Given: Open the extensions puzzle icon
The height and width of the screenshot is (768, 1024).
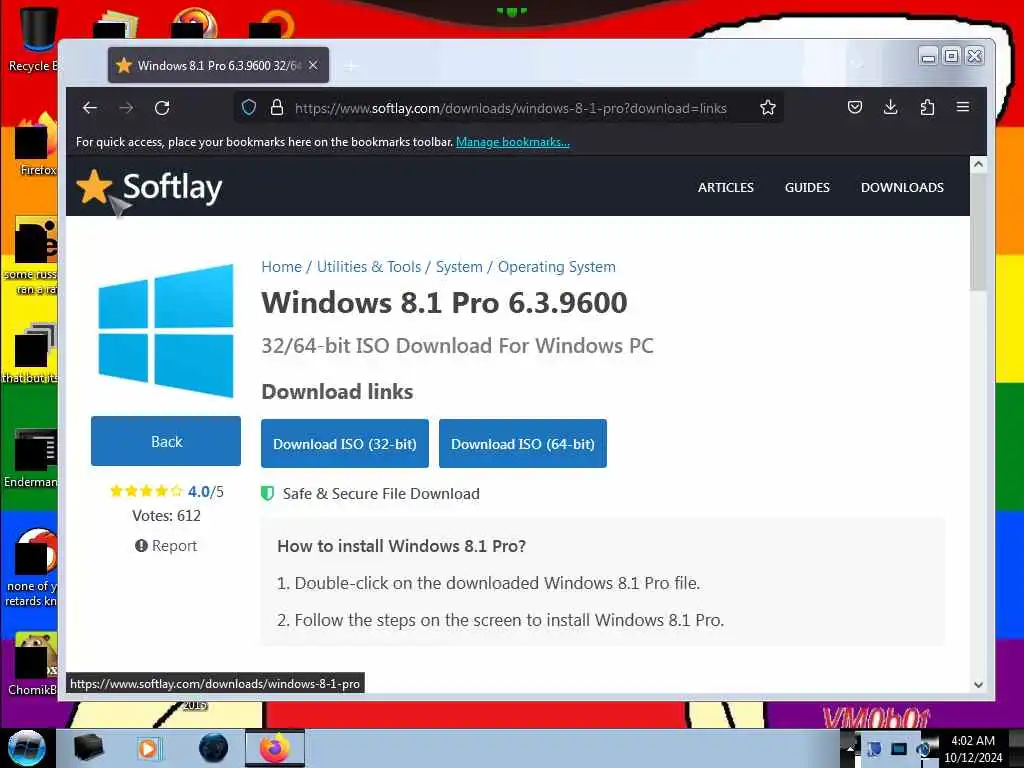Looking at the screenshot, I should 927,107.
